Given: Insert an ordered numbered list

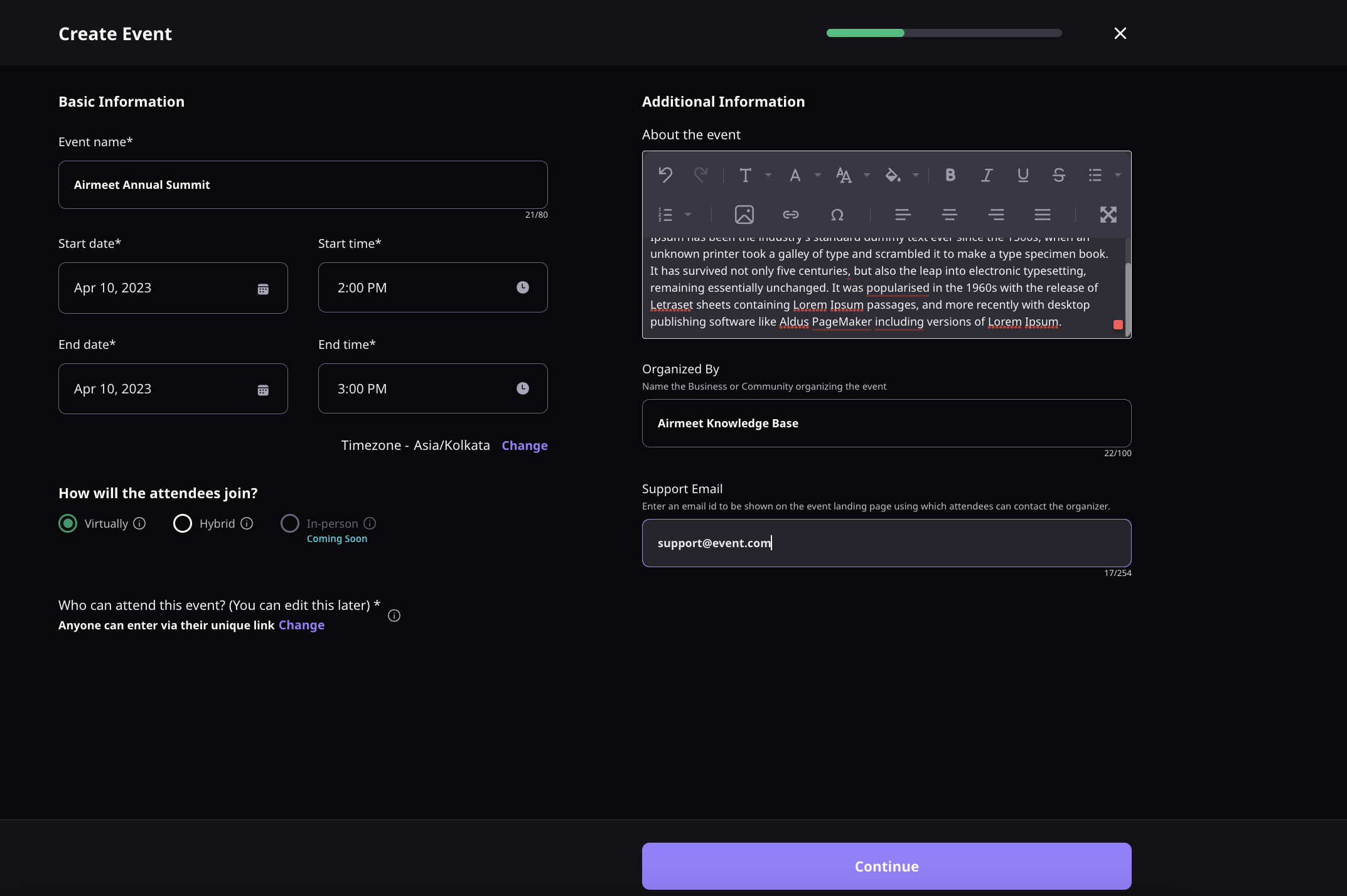Looking at the screenshot, I should [x=665, y=215].
